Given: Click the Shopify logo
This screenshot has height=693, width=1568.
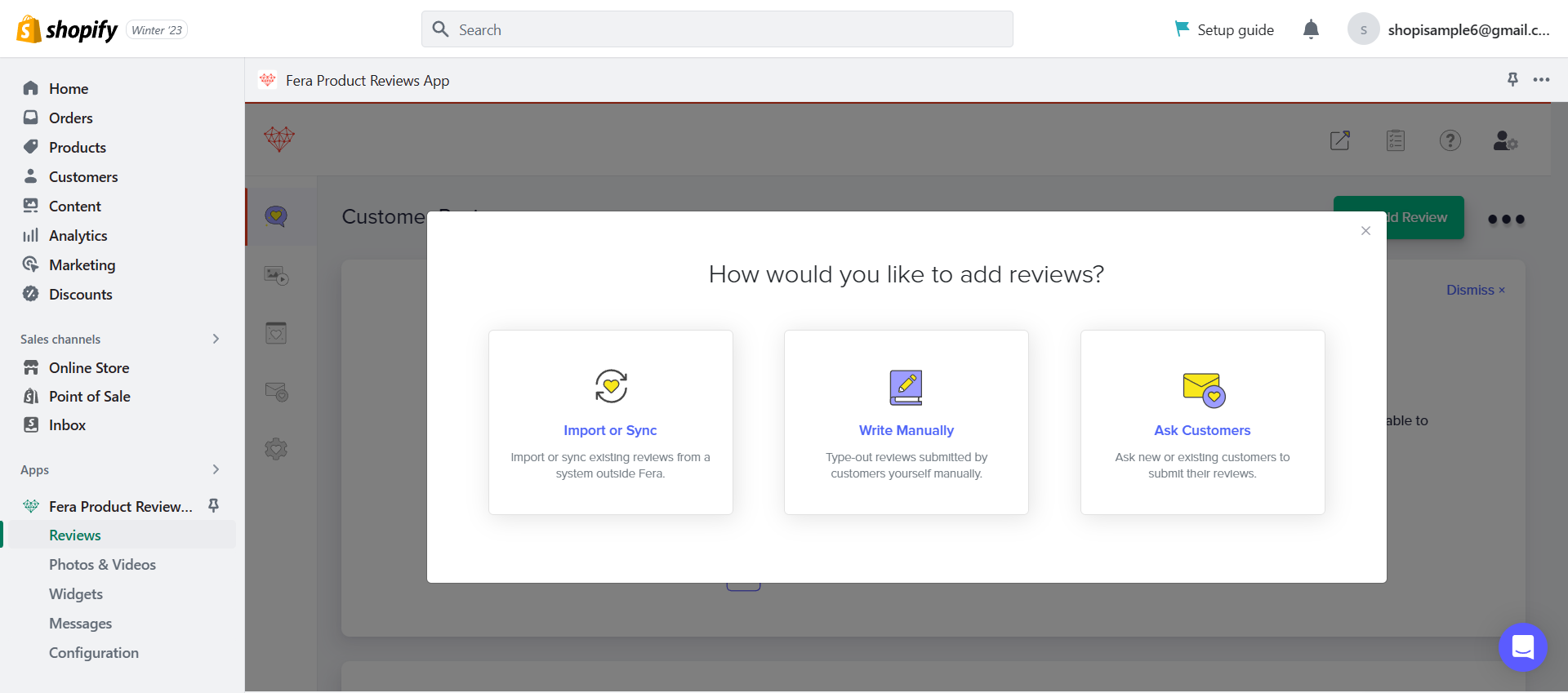Looking at the screenshot, I should click(67, 29).
